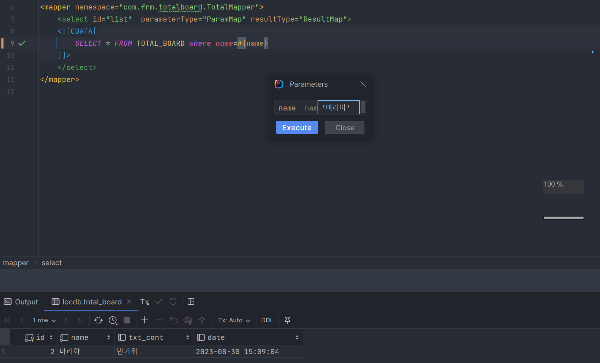
Task: Go to previous page of results
Action: (22, 320)
